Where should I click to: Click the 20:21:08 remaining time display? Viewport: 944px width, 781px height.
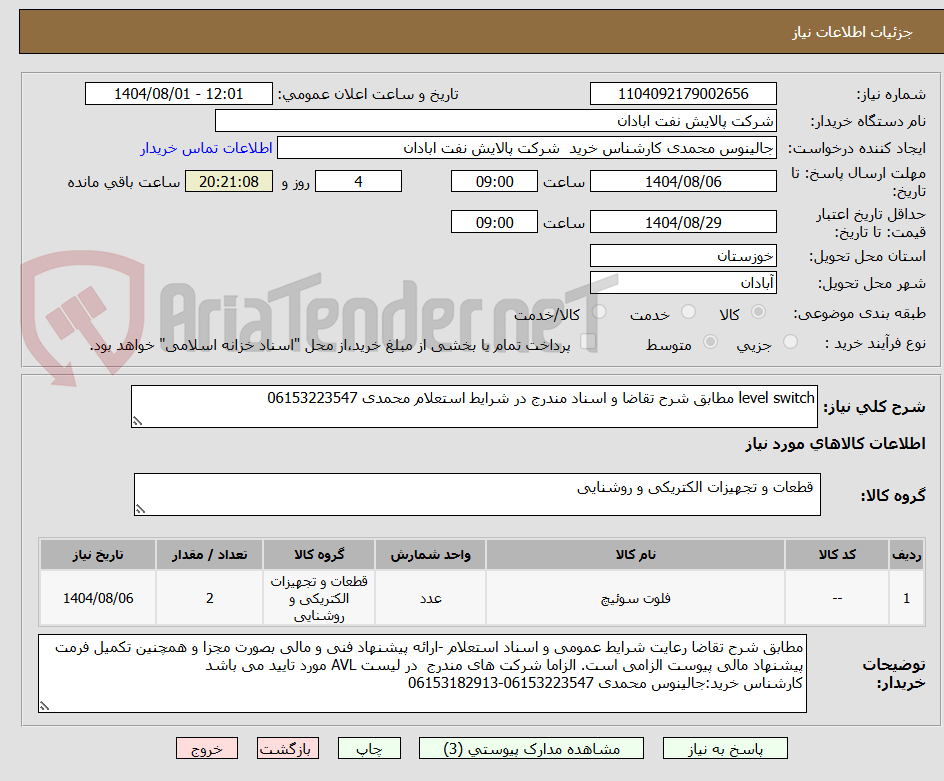[x=229, y=181]
